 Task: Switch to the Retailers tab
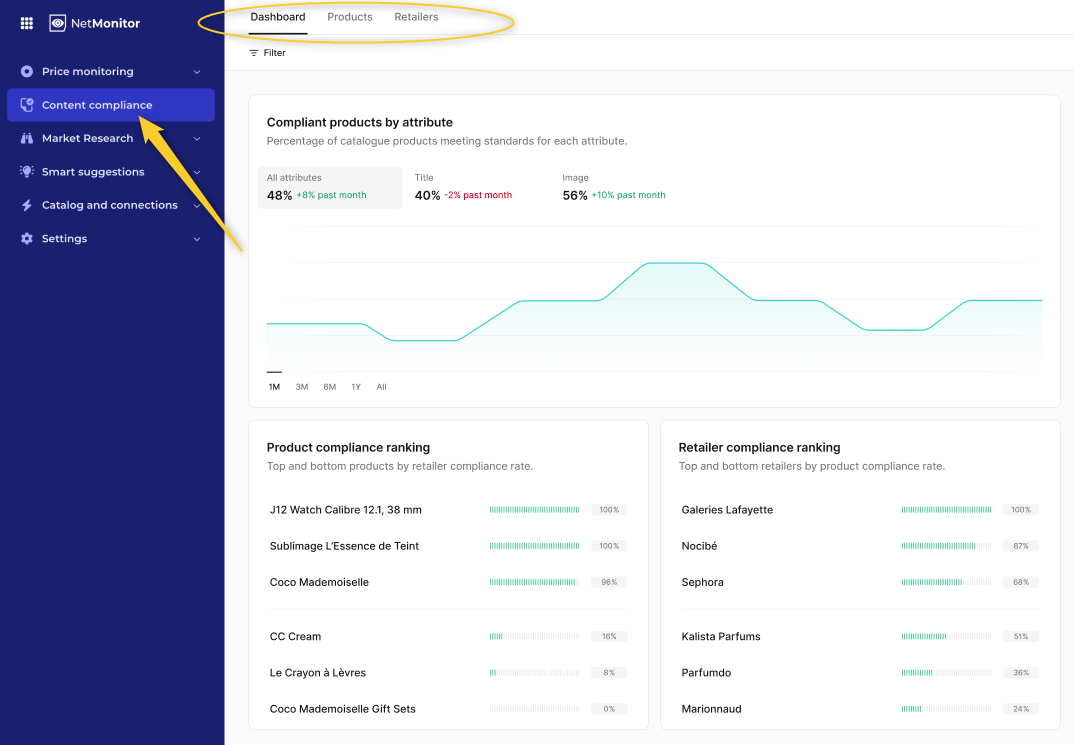(x=416, y=17)
